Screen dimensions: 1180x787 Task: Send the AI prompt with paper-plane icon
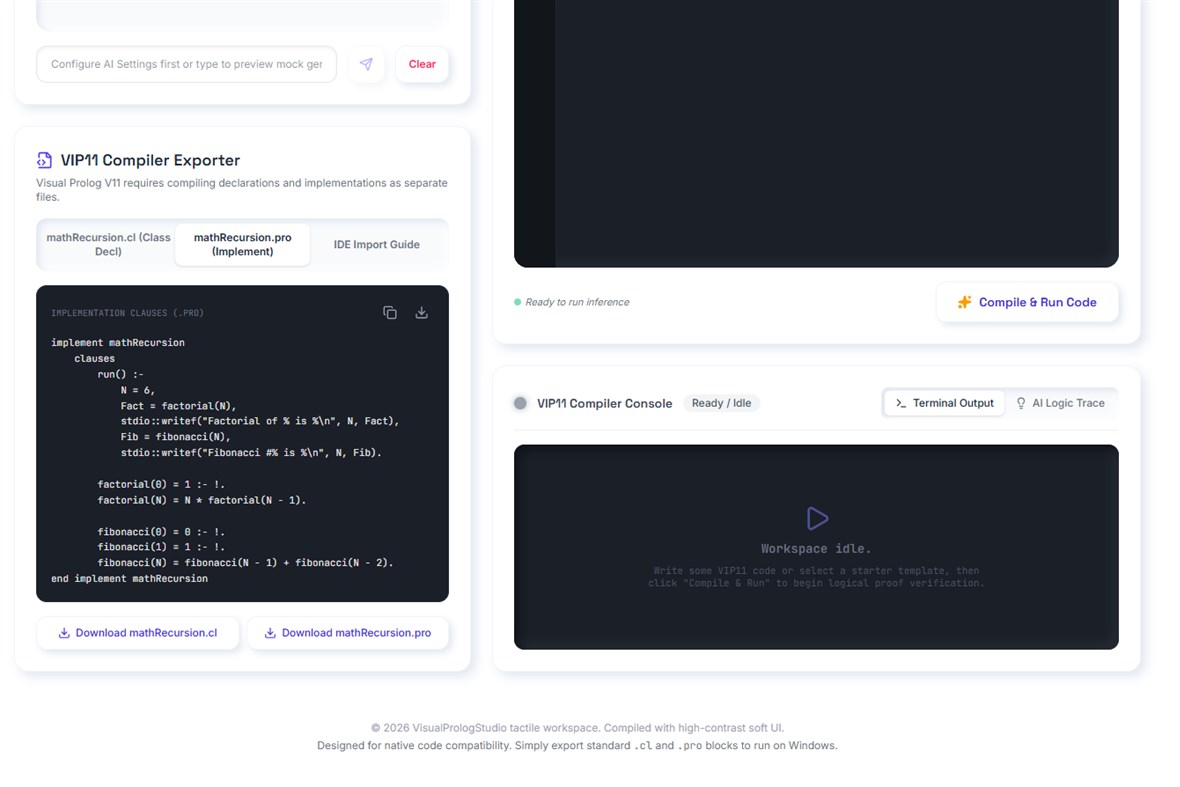[x=366, y=64]
